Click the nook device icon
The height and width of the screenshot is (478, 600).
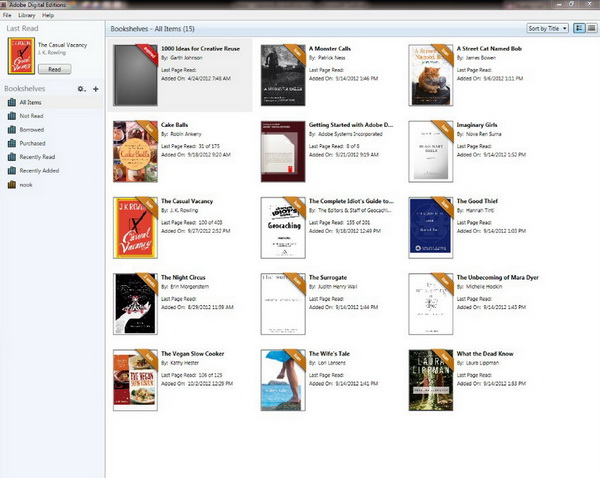click(11, 184)
